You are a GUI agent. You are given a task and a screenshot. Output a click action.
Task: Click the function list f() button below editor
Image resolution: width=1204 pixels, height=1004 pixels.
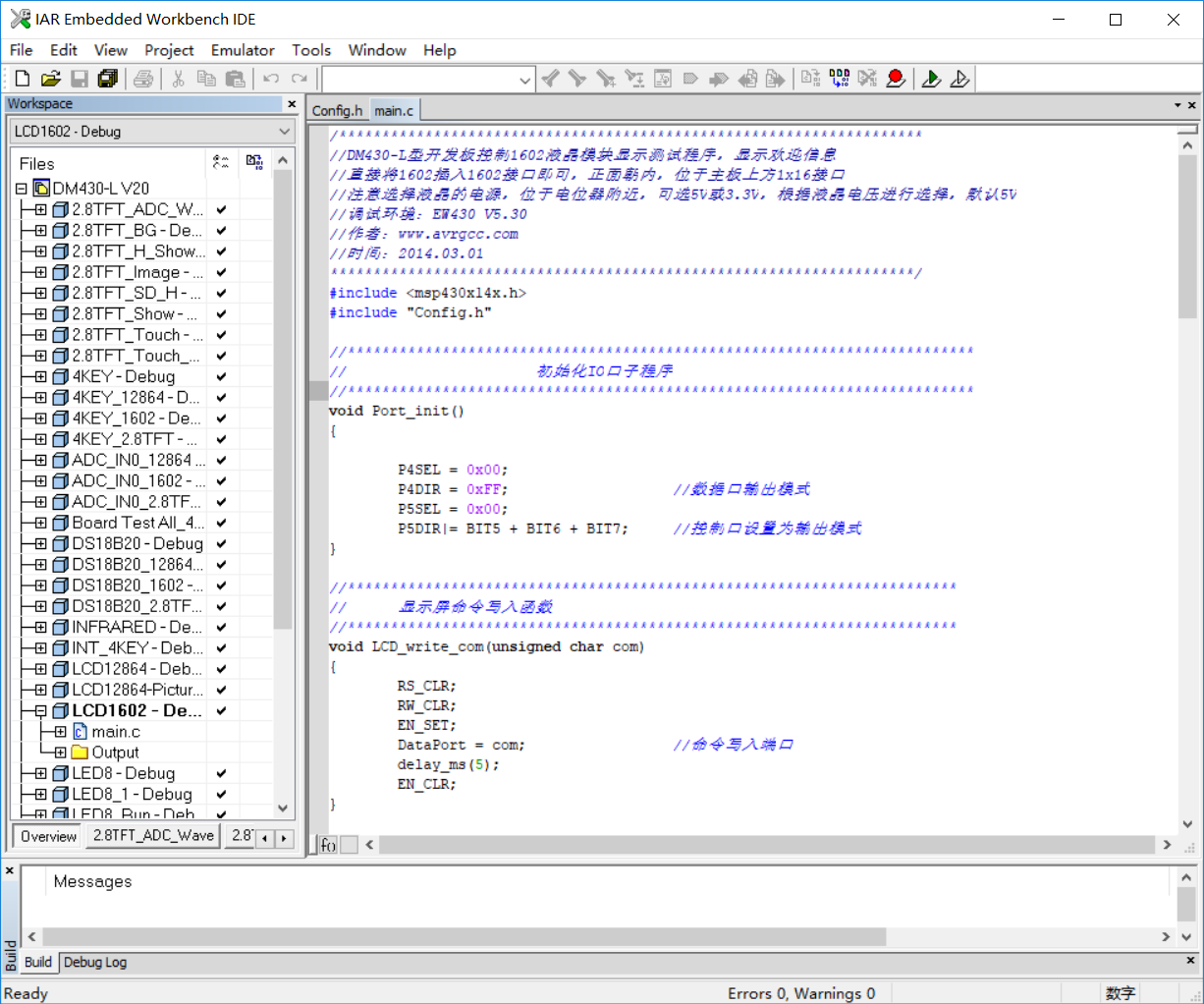328,845
